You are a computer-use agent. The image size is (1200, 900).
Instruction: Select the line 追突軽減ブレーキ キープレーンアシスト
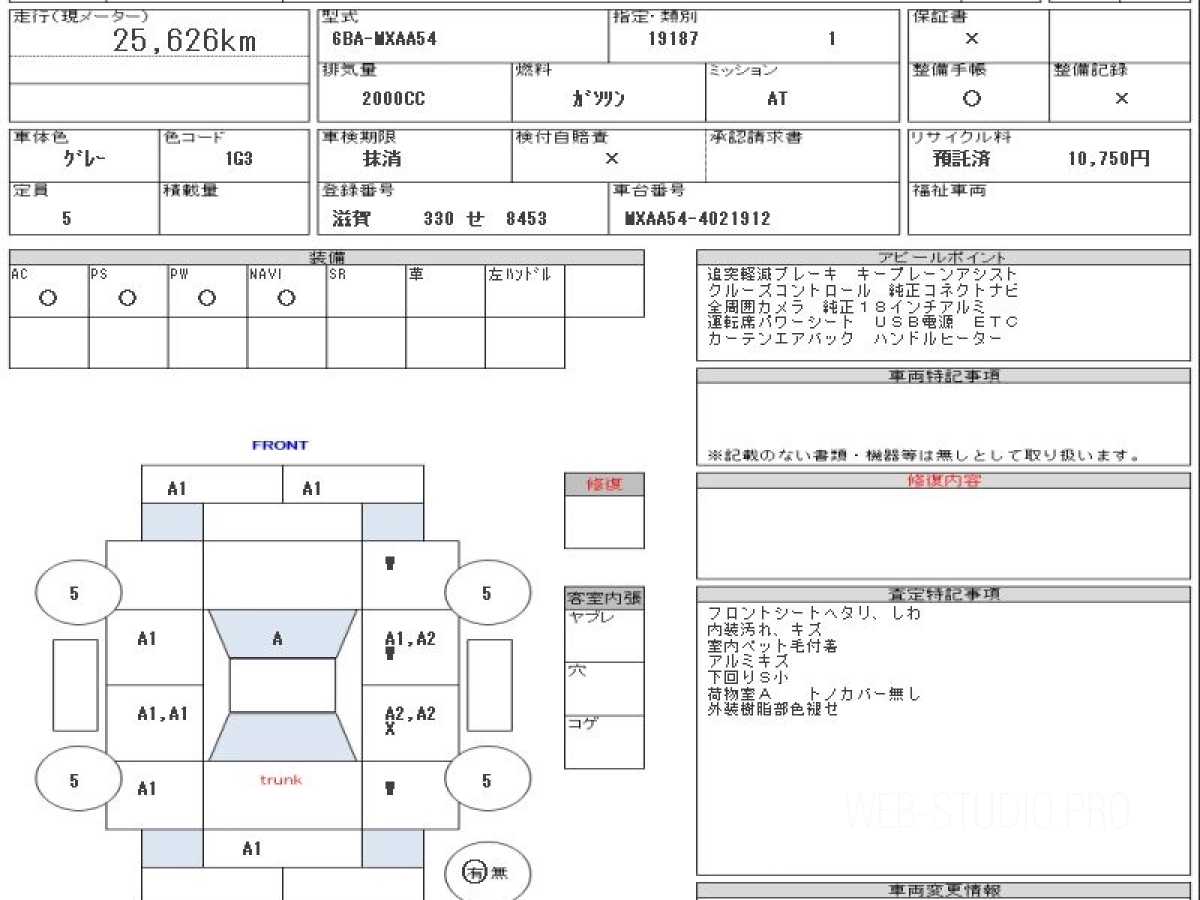coord(863,274)
